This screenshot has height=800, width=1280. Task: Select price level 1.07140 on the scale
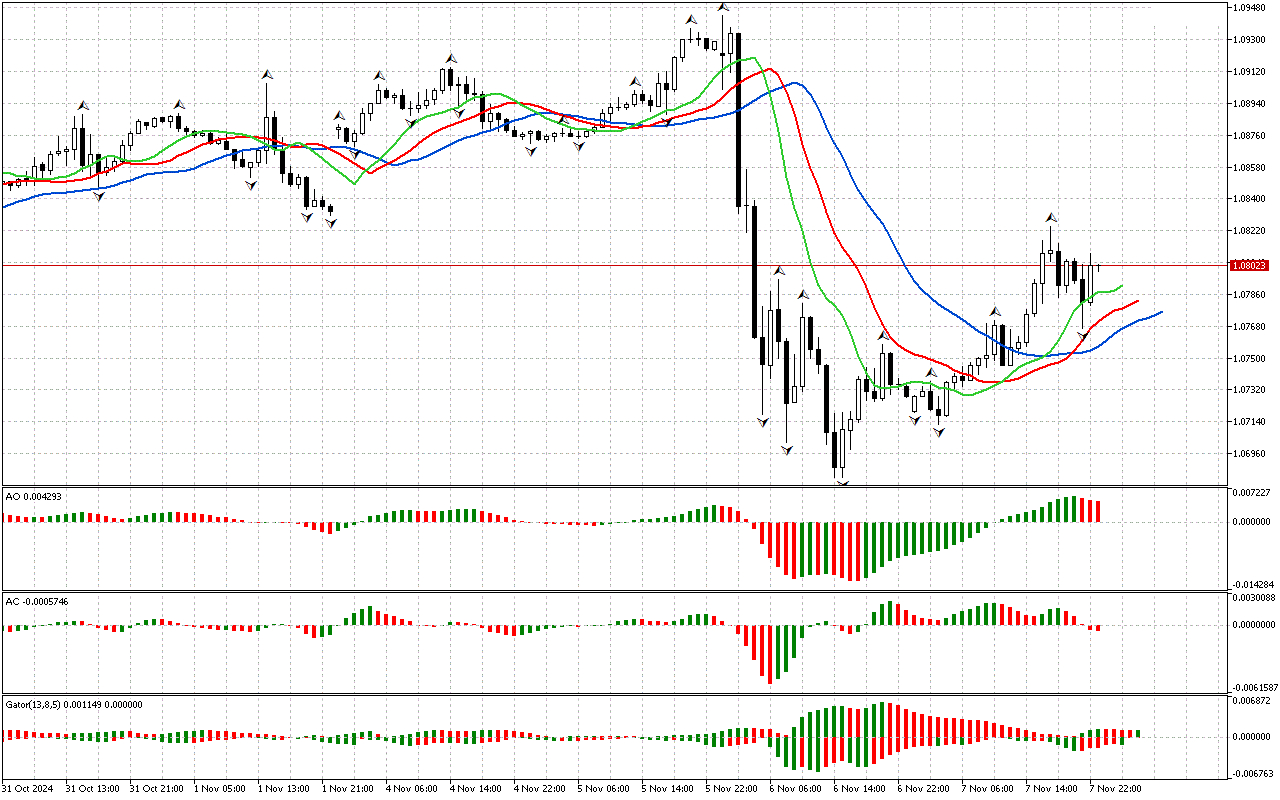(1250, 423)
